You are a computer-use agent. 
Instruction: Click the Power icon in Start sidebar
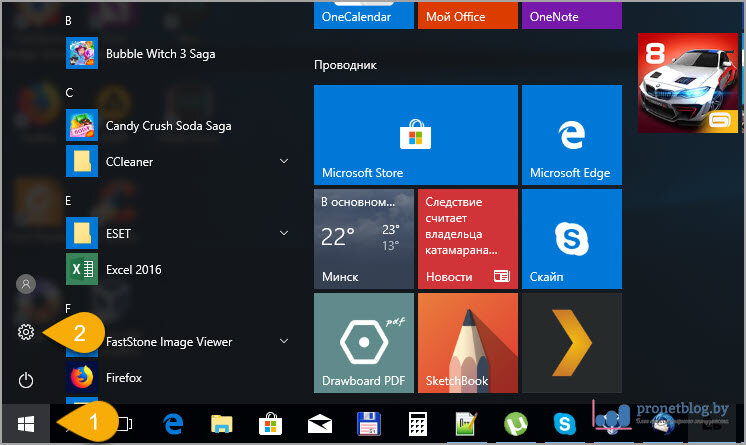(26, 380)
